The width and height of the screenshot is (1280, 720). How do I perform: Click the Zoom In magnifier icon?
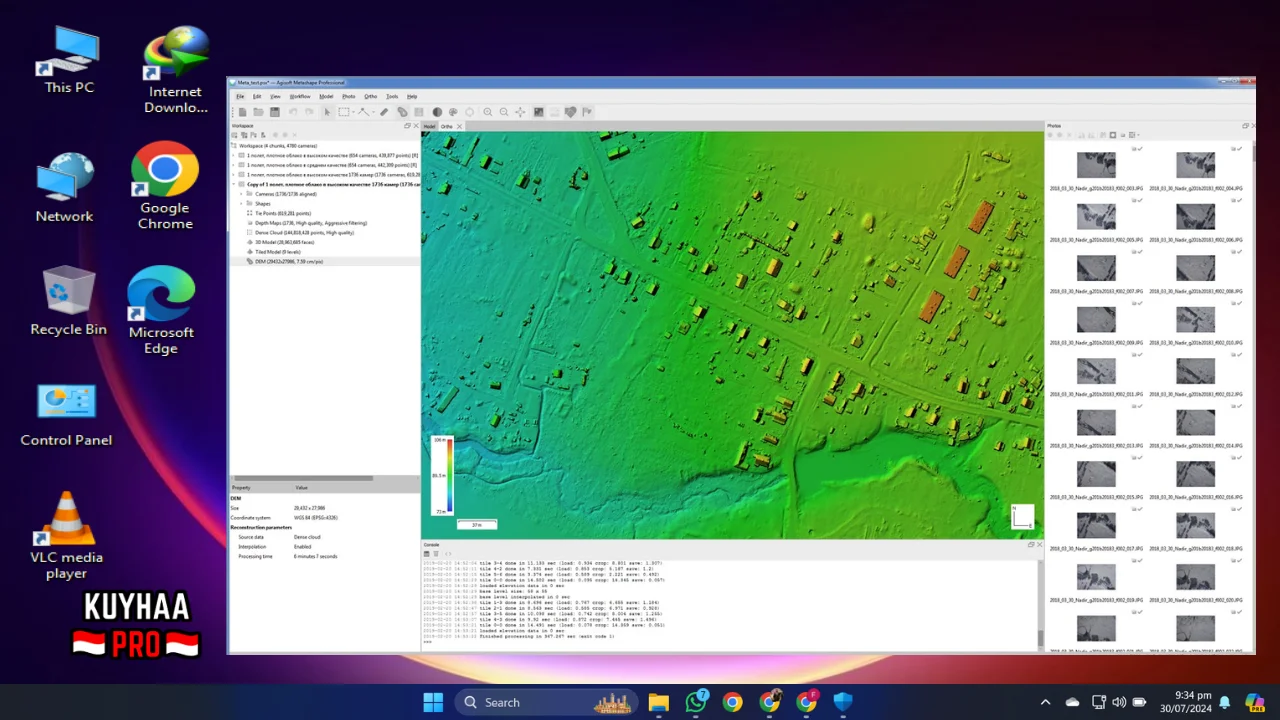[x=488, y=112]
